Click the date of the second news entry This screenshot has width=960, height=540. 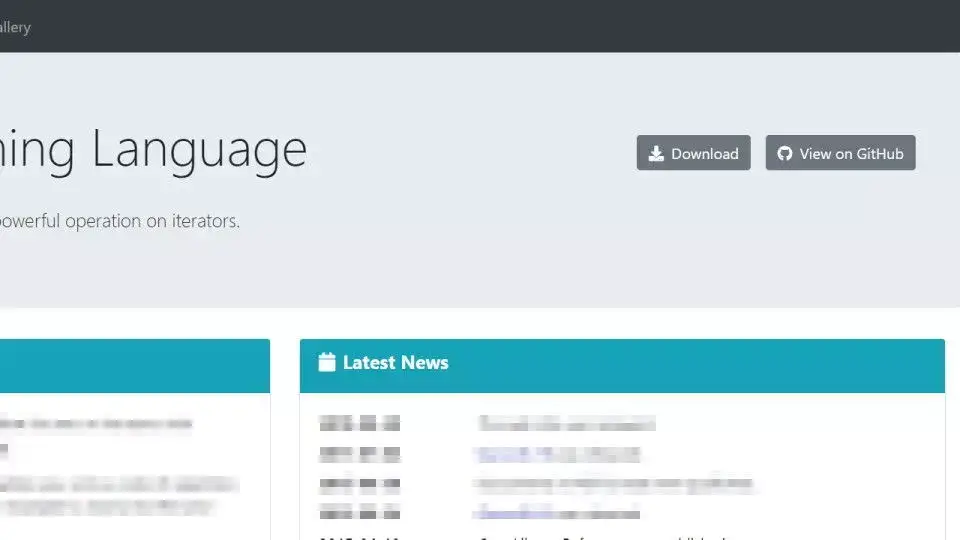point(359,454)
